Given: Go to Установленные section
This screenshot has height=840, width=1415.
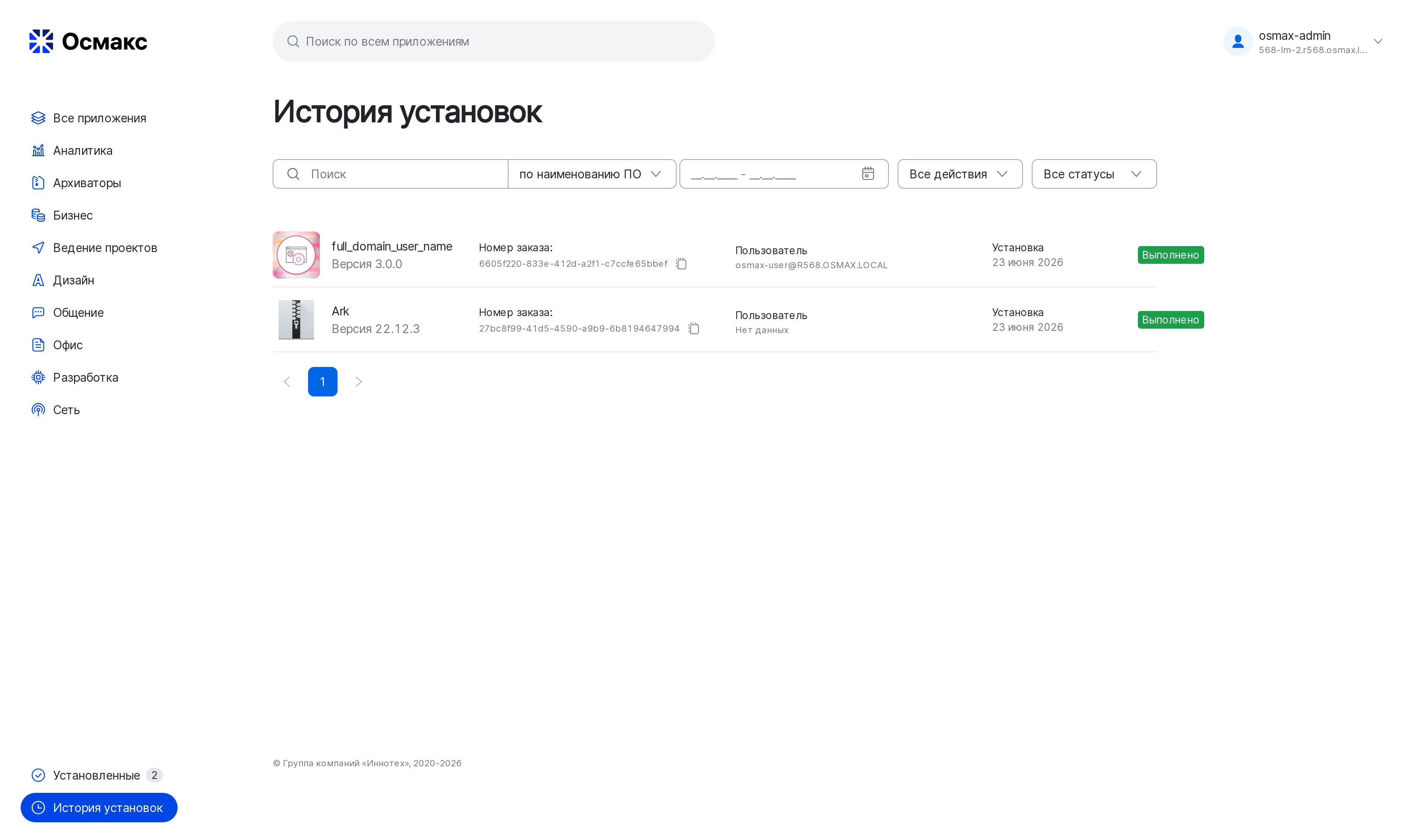Looking at the screenshot, I should pyautogui.click(x=96, y=775).
